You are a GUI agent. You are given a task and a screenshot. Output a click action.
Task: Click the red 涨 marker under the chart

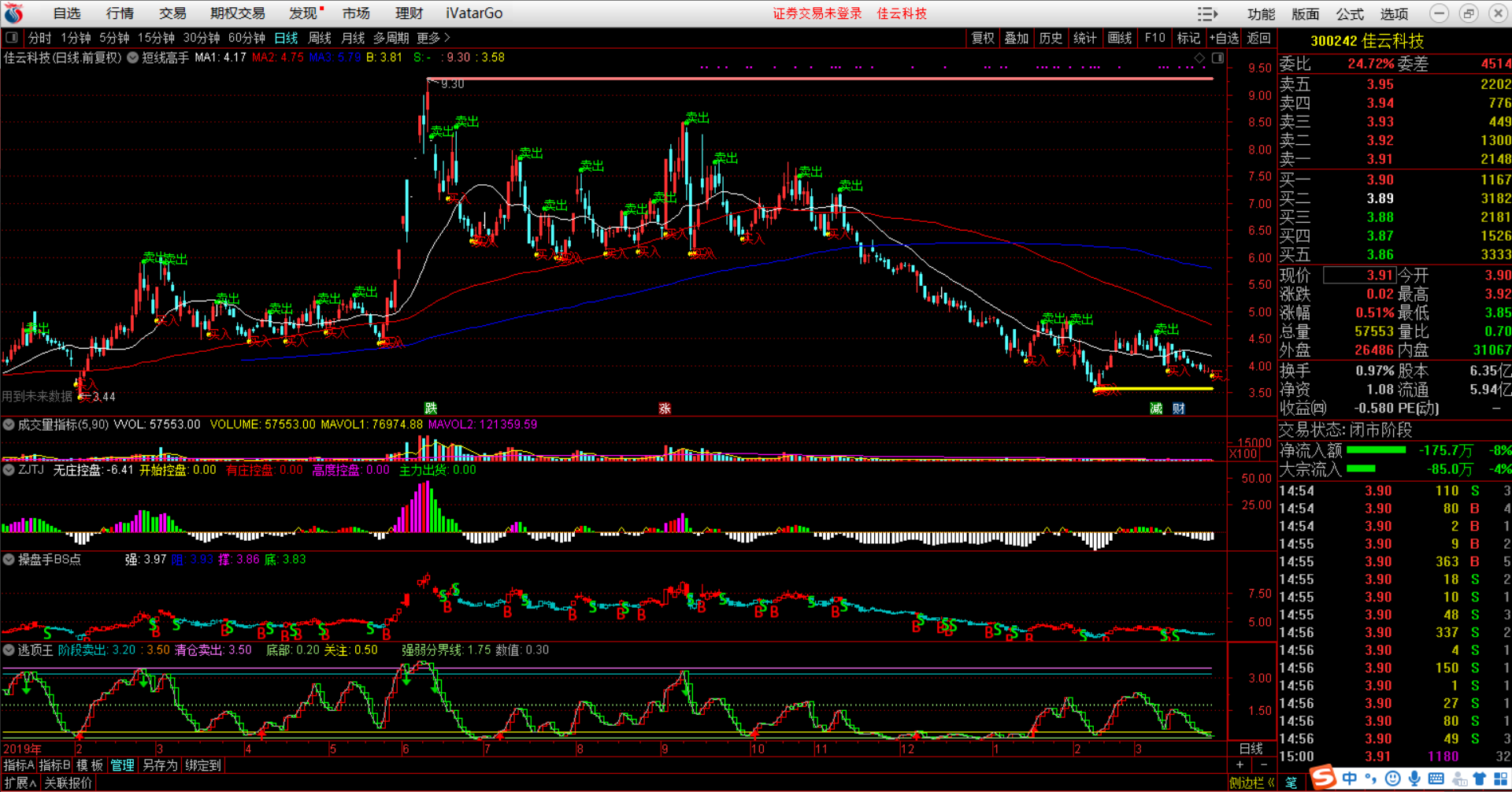[x=665, y=408]
